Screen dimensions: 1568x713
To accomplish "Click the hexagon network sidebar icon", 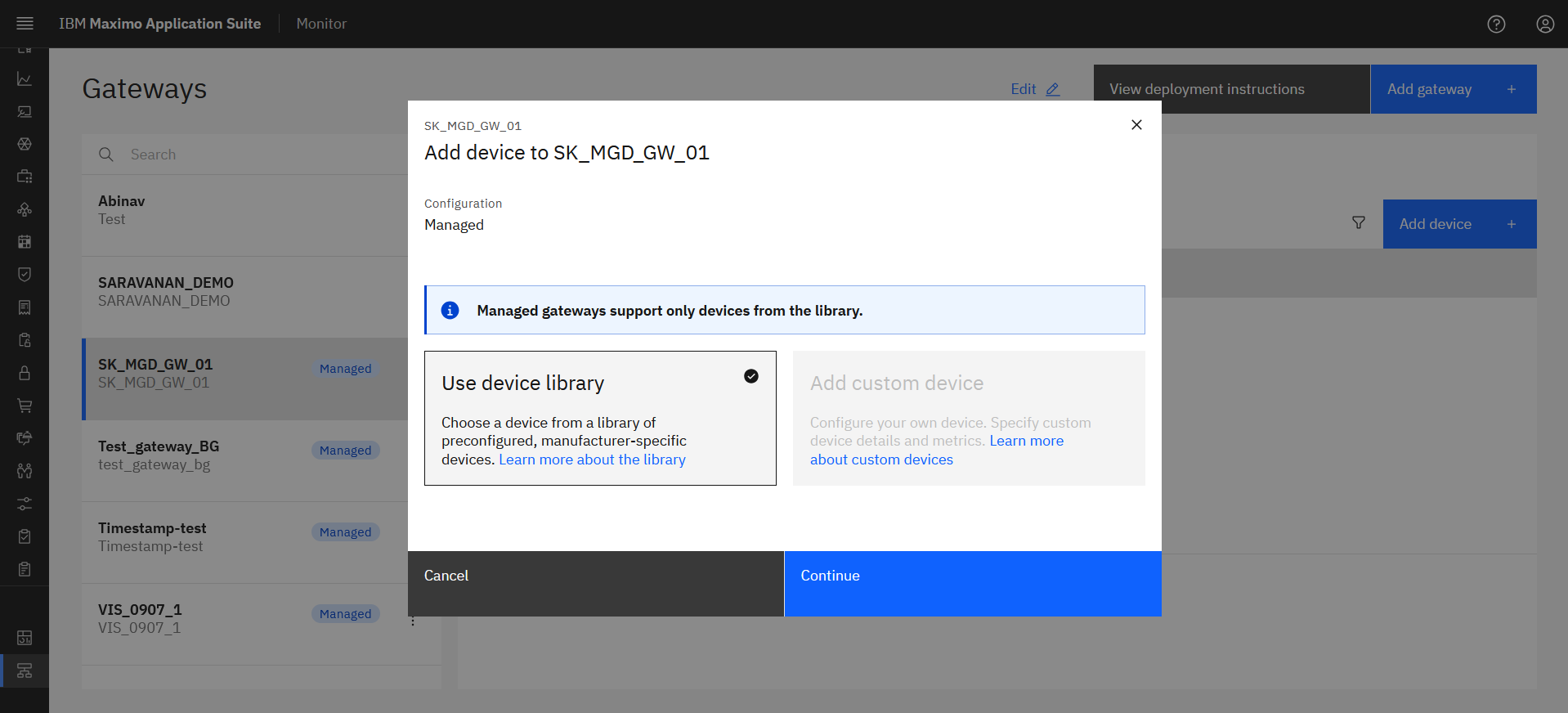I will click(x=25, y=144).
